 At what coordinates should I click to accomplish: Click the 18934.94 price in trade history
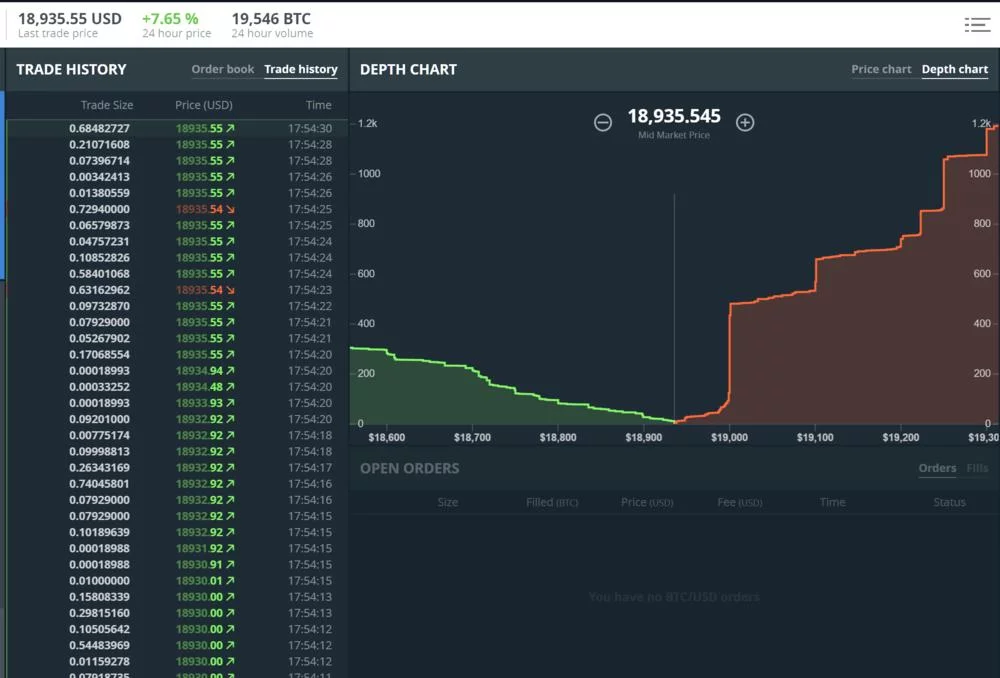[x=200, y=371]
